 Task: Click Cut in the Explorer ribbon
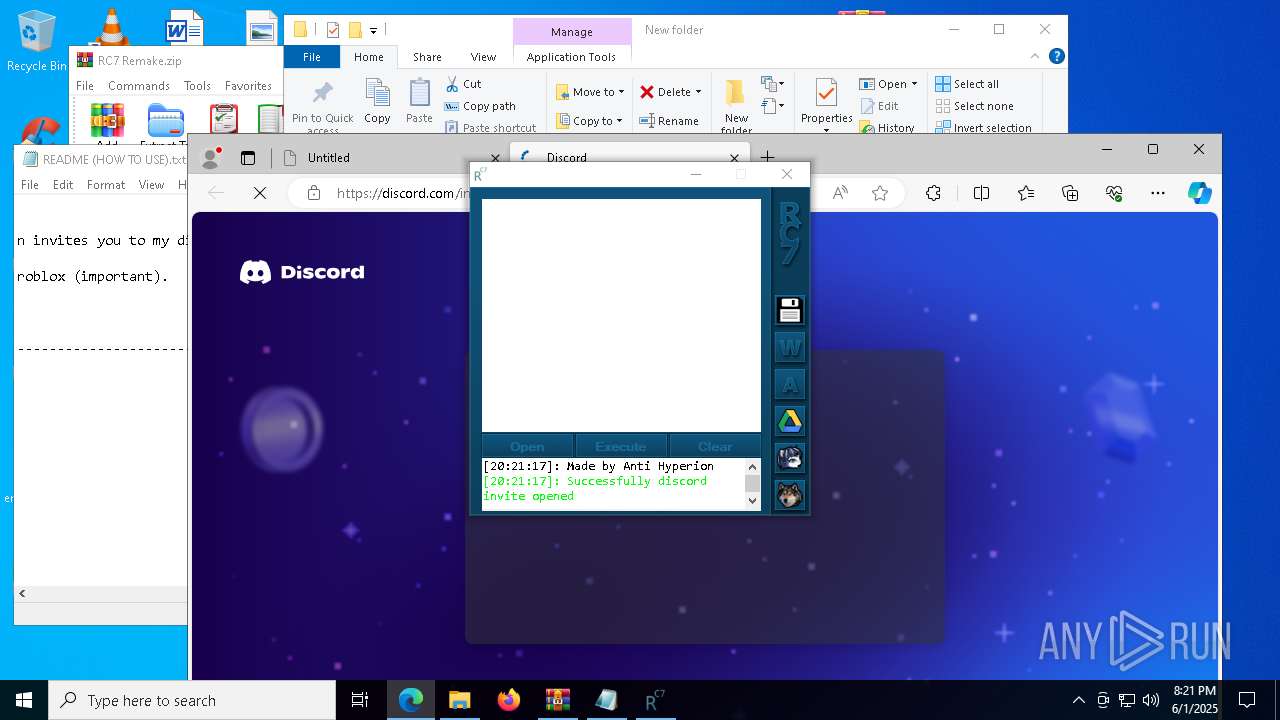tap(463, 84)
